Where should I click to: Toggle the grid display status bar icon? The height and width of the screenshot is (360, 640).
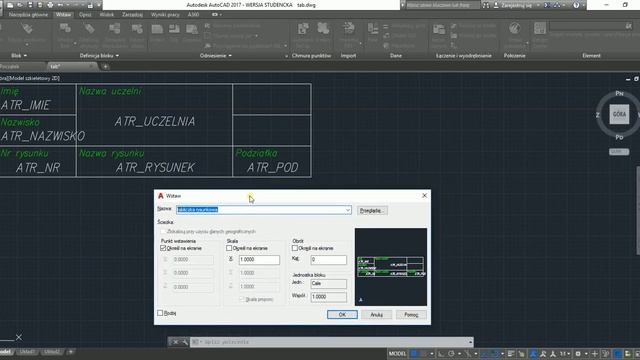click(x=414, y=353)
